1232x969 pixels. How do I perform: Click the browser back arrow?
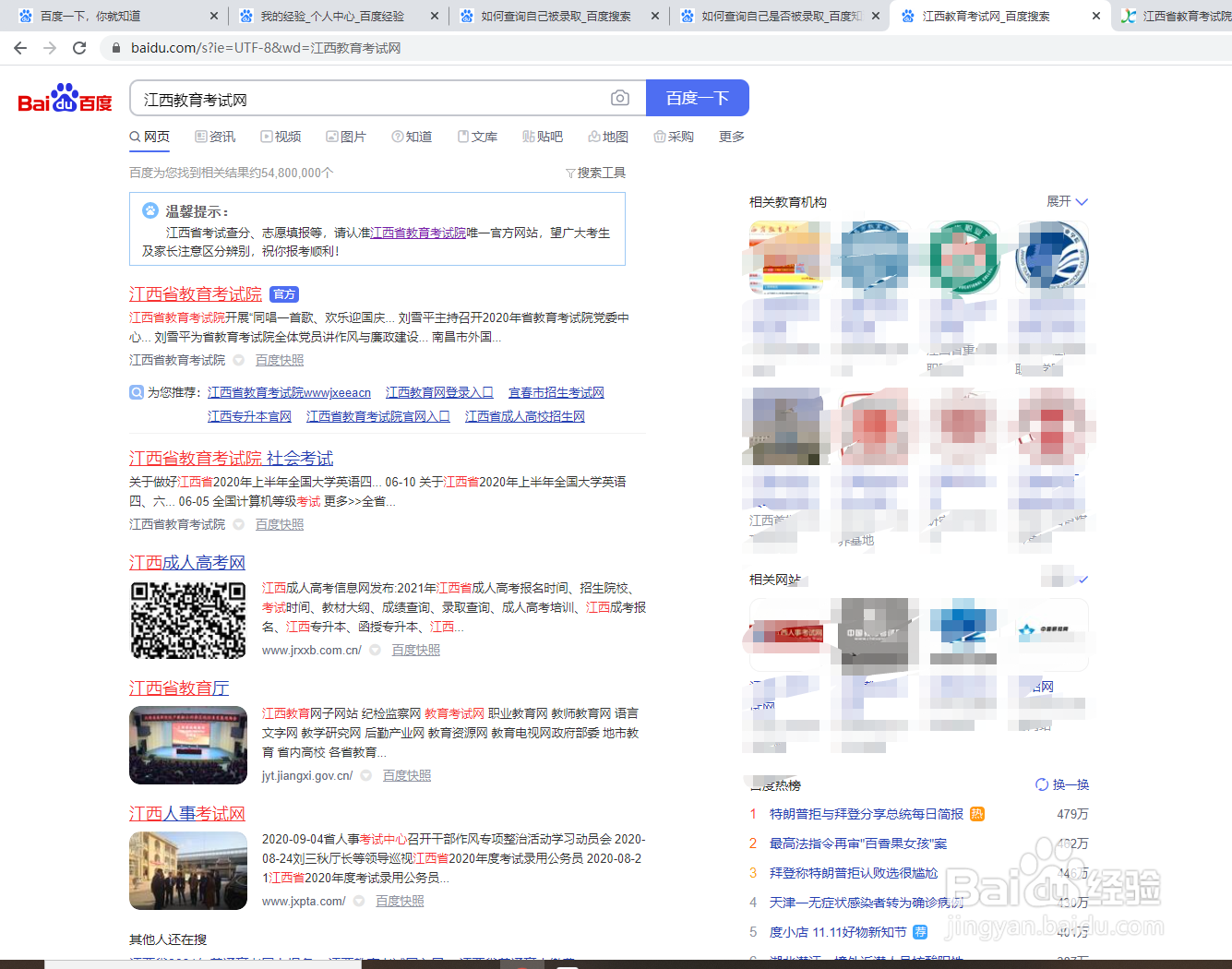(x=20, y=48)
